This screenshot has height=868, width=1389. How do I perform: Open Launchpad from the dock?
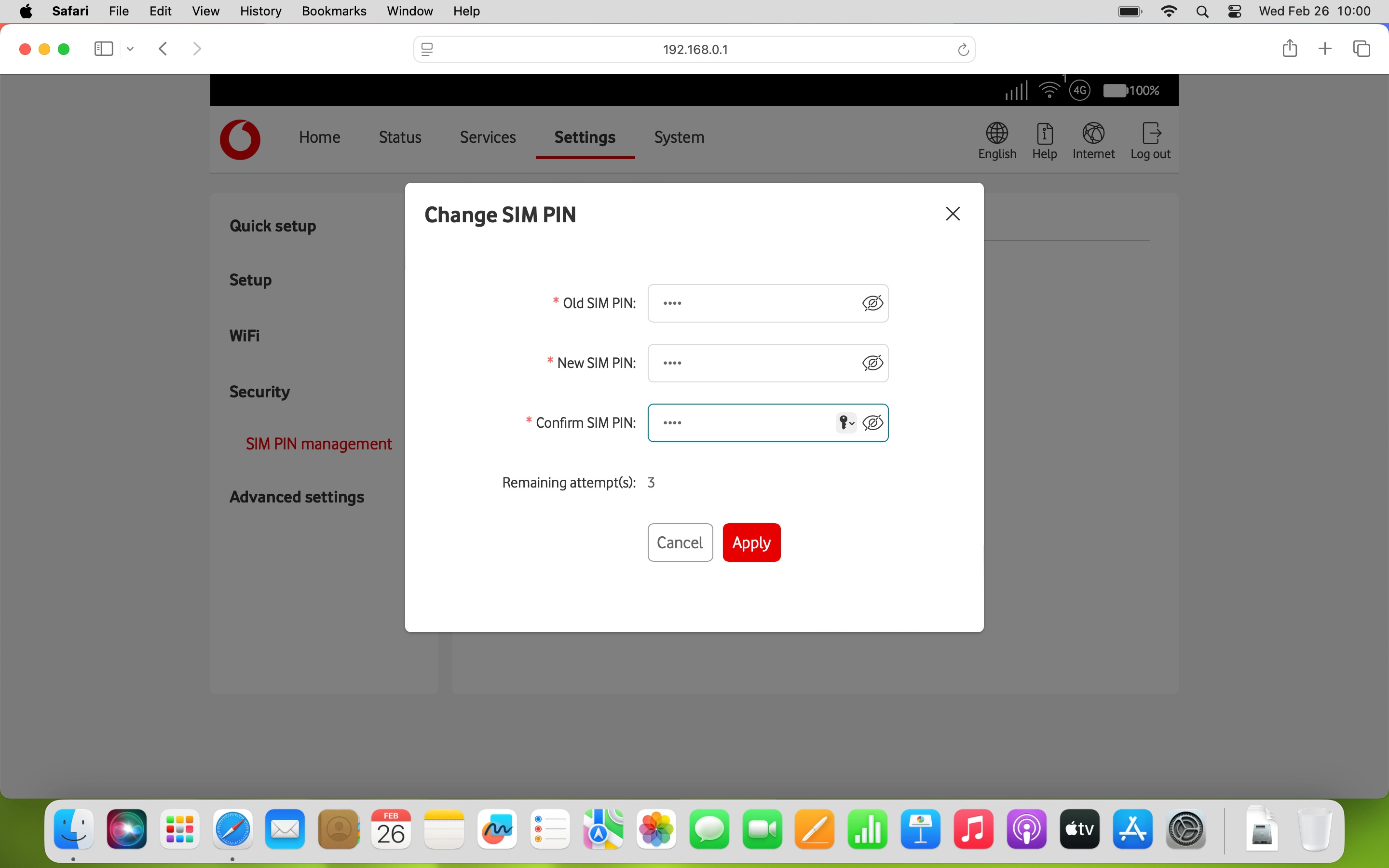point(179,829)
